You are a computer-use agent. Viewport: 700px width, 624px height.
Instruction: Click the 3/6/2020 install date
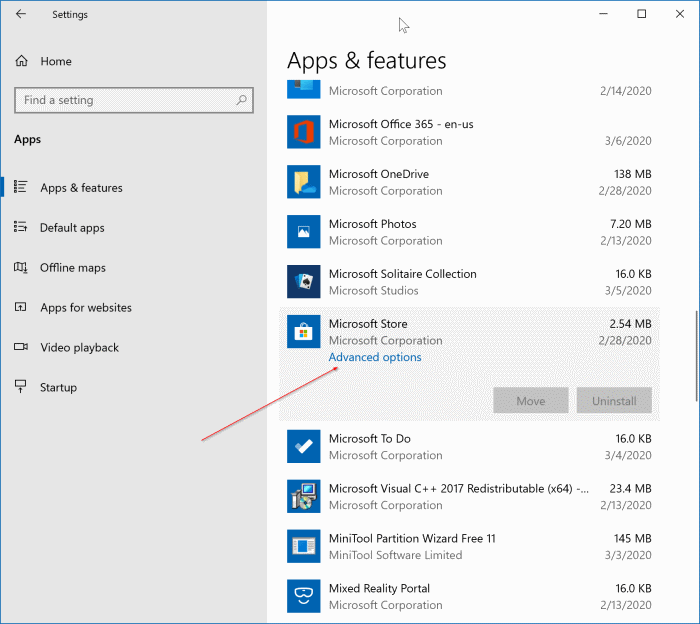pos(628,141)
